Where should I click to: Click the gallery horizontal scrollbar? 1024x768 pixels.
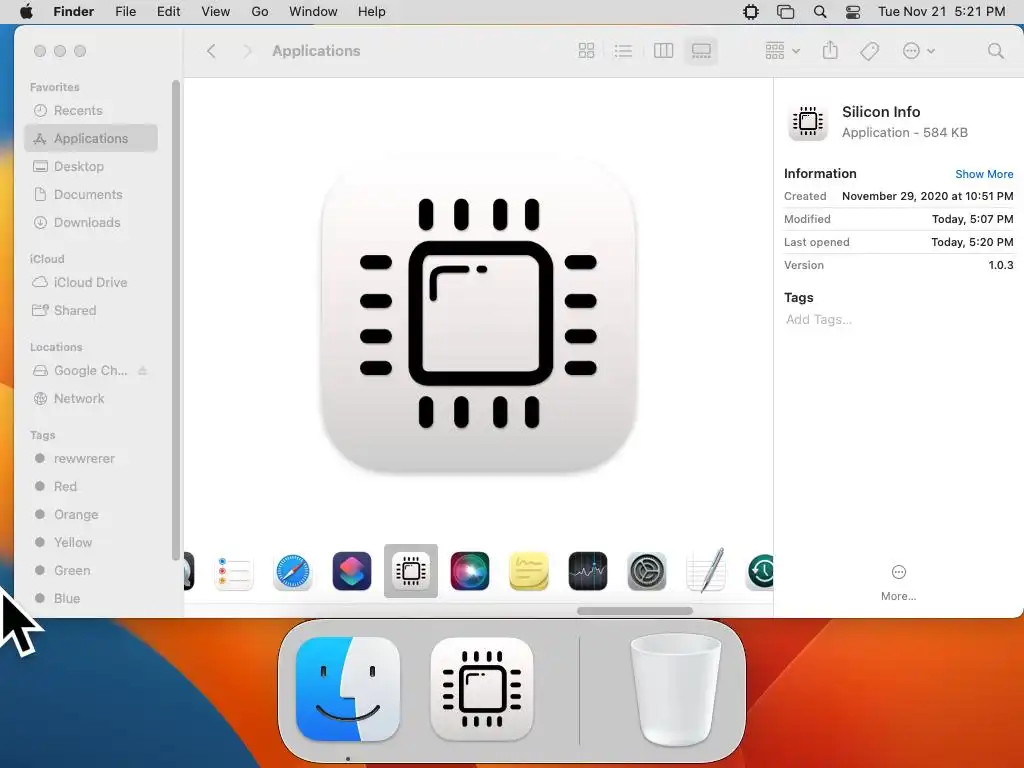pyautogui.click(x=635, y=611)
